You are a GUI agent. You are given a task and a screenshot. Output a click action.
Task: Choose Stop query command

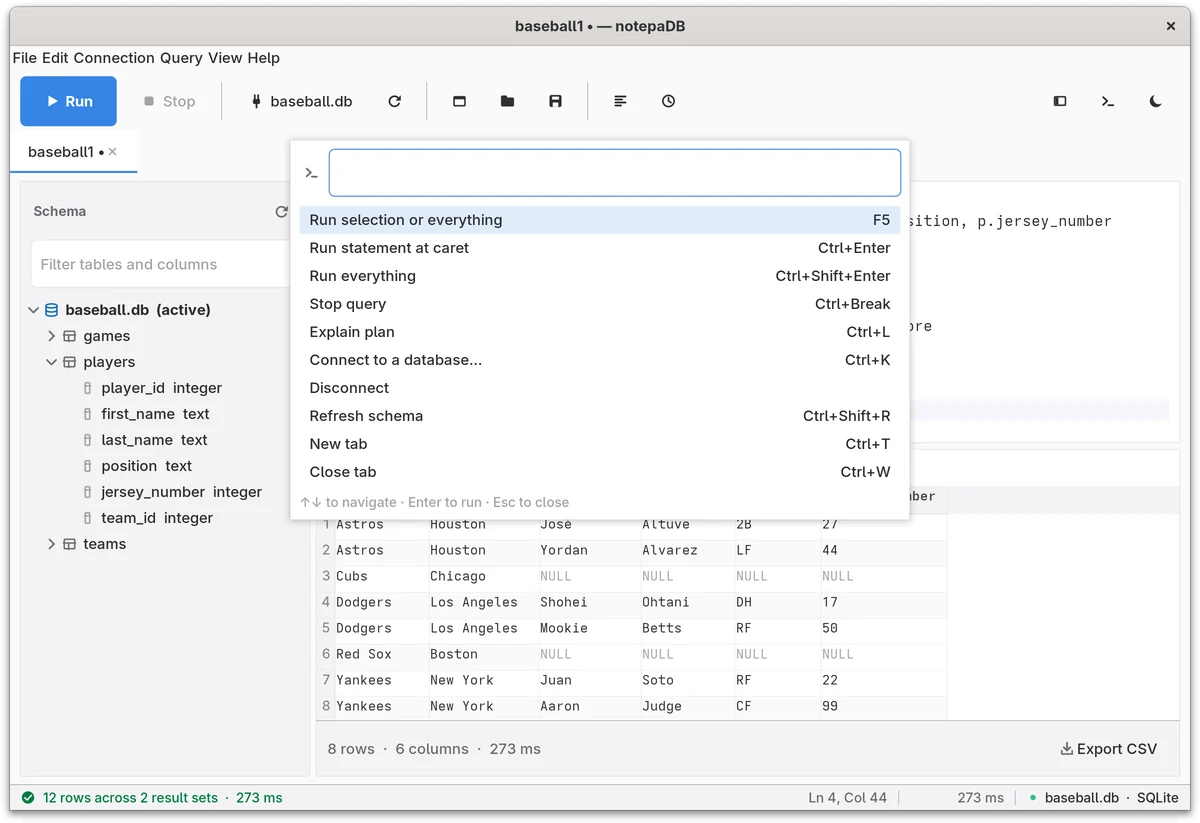pyautogui.click(x=600, y=304)
